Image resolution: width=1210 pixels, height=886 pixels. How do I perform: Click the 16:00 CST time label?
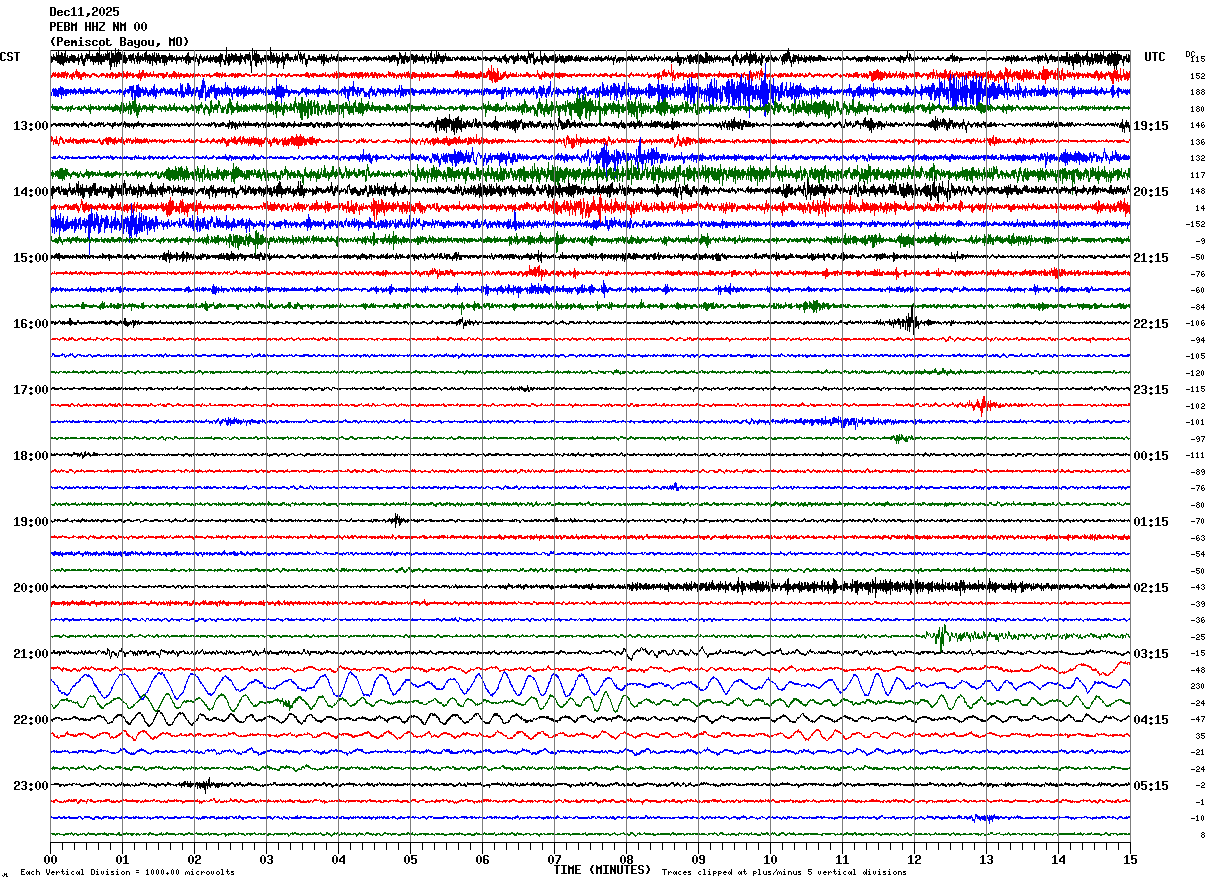point(31,324)
